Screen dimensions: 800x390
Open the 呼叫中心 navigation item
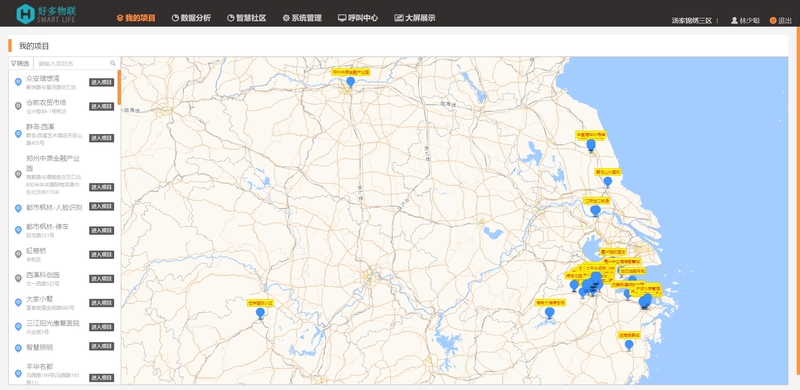click(x=358, y=18)
